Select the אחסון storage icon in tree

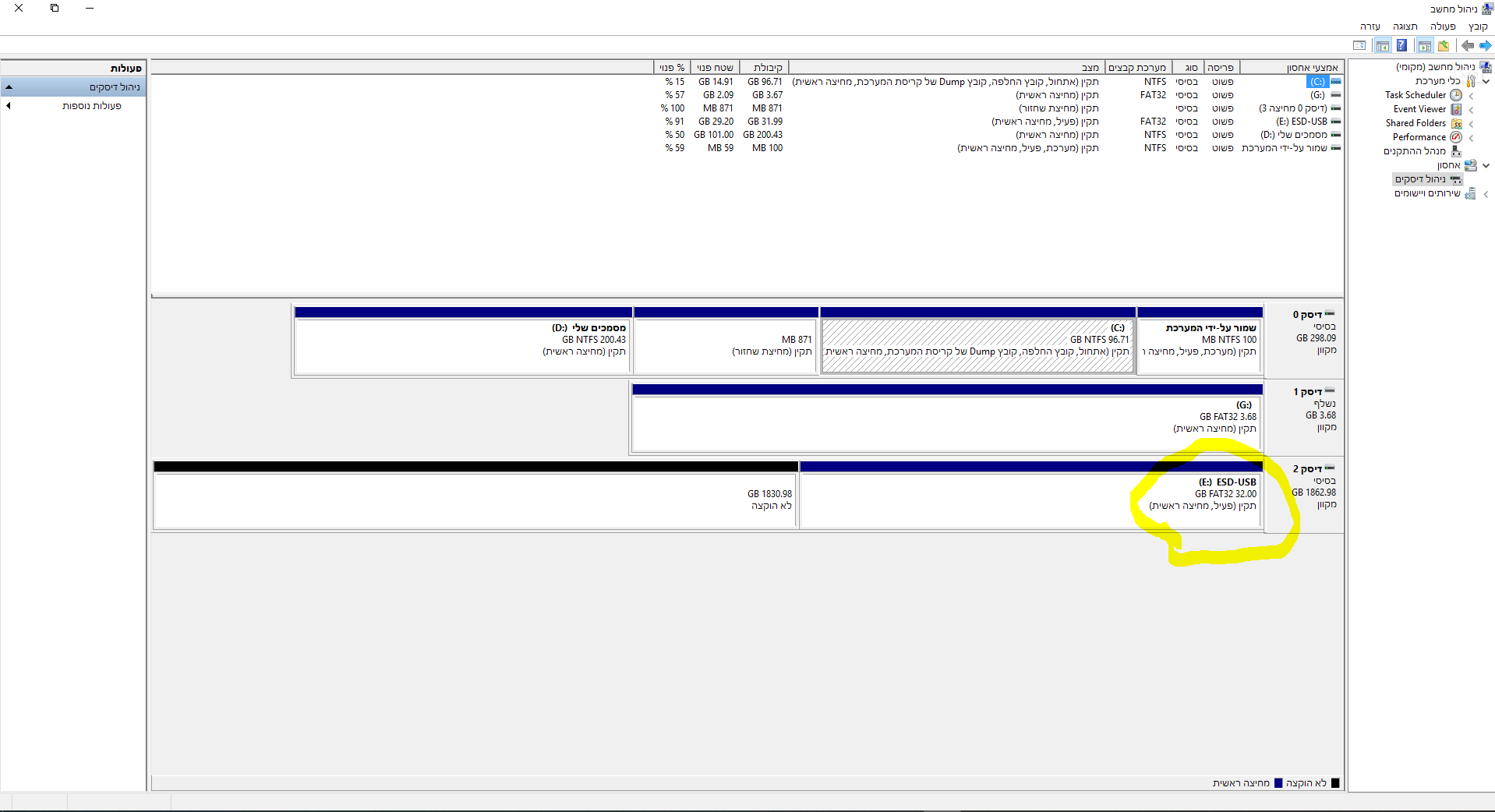pyautogui.click(x=1471, y=165)
